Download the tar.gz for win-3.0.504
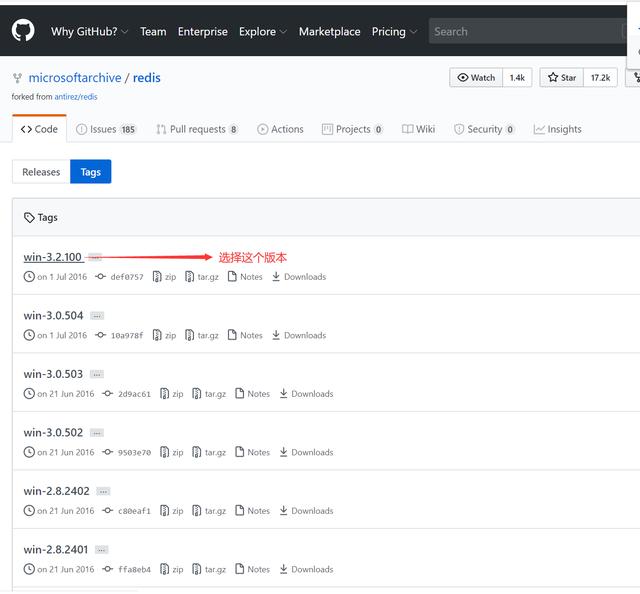The height and width of the screenshot is (594, 640). pyautogui.click(x=202, y=336)
